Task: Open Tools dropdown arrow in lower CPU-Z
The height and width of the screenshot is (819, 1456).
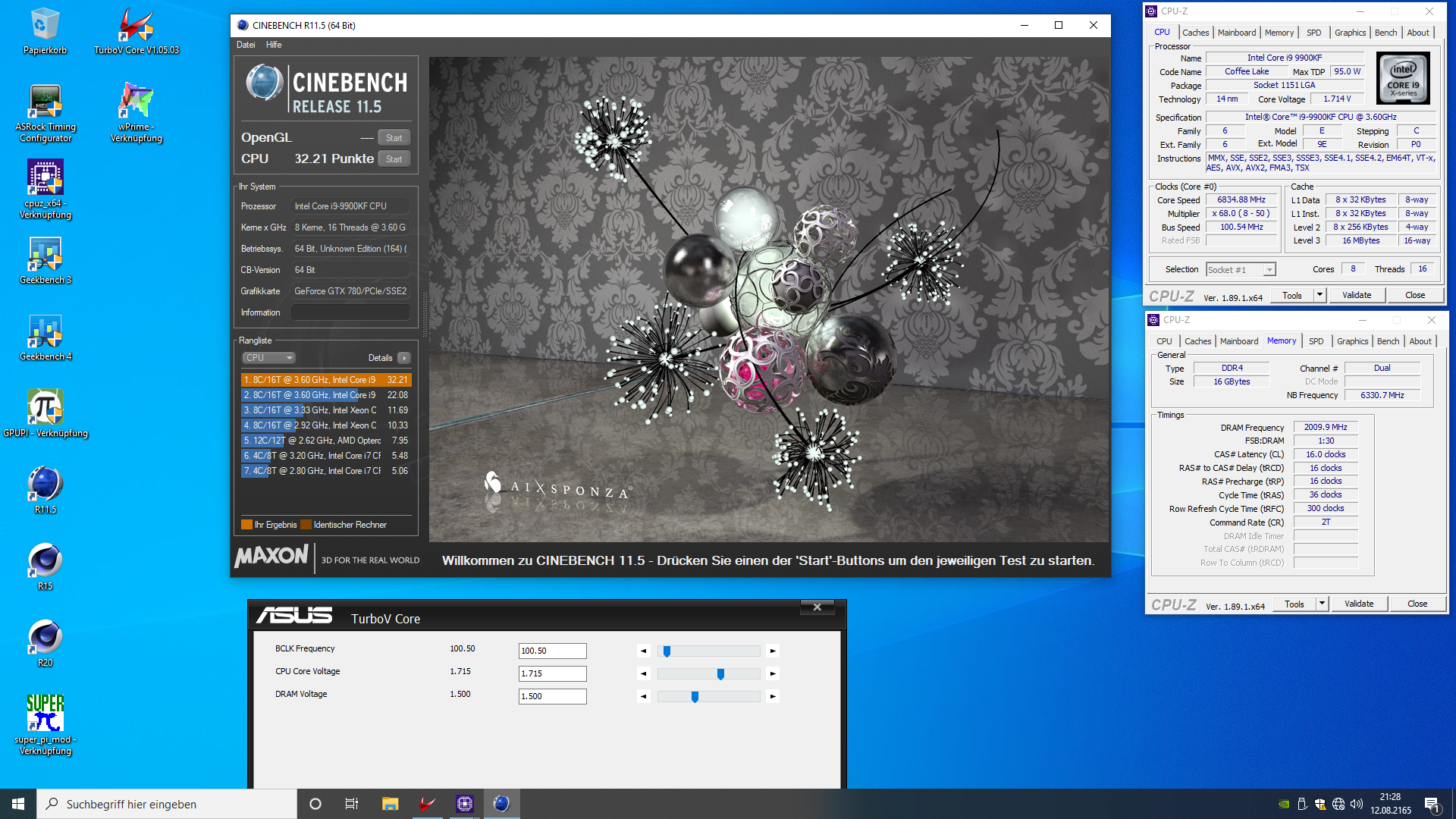Action: pyautogui.click(x=1322, y=604)
